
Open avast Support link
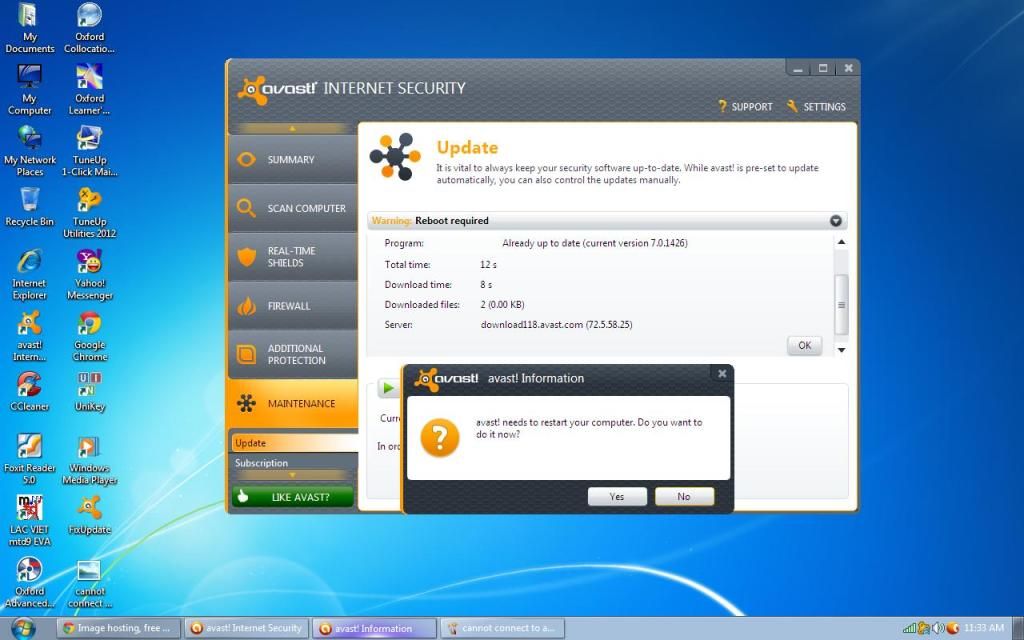pos(745,106)
